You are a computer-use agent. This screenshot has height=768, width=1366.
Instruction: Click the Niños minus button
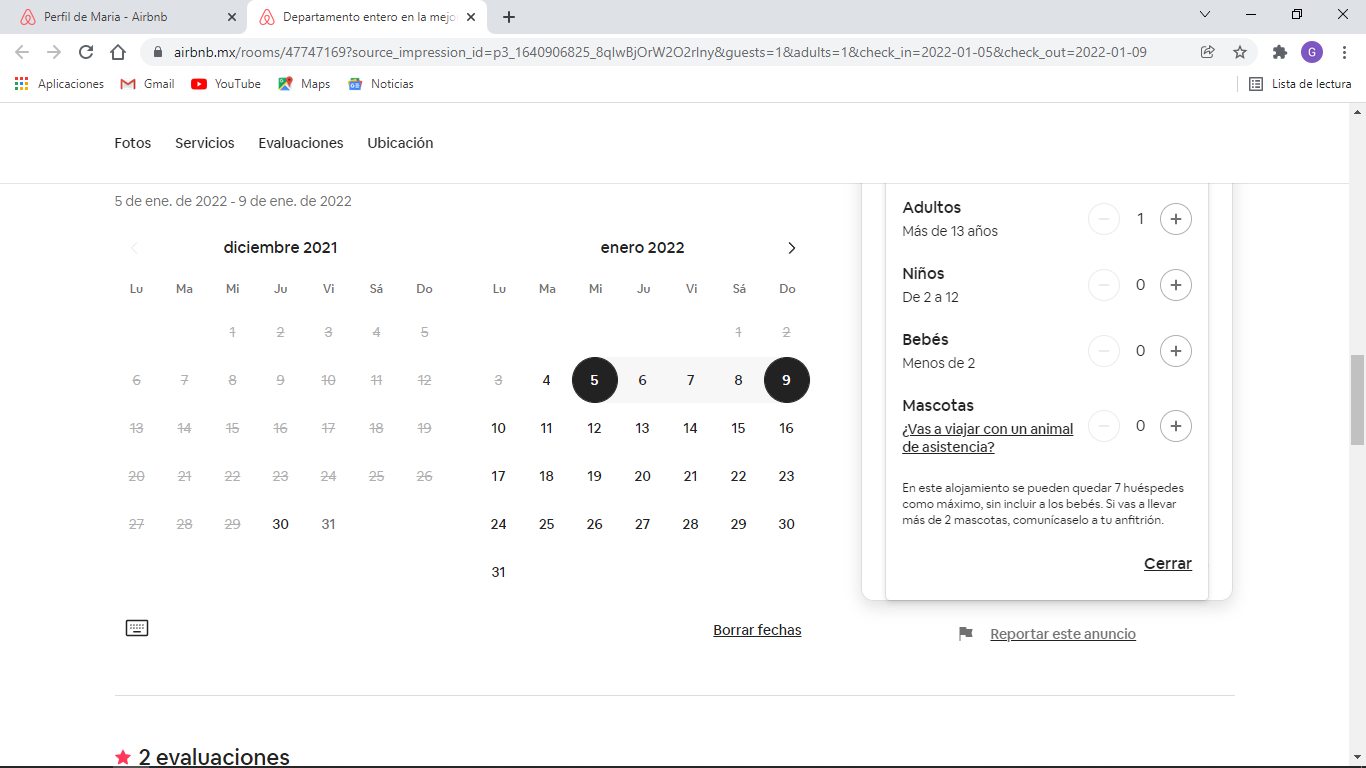[1104, 285]
